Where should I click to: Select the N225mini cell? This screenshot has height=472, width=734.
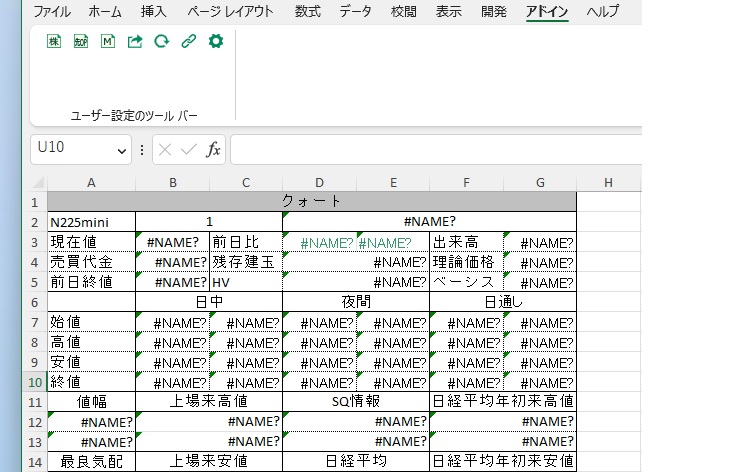tap(91, 222)
